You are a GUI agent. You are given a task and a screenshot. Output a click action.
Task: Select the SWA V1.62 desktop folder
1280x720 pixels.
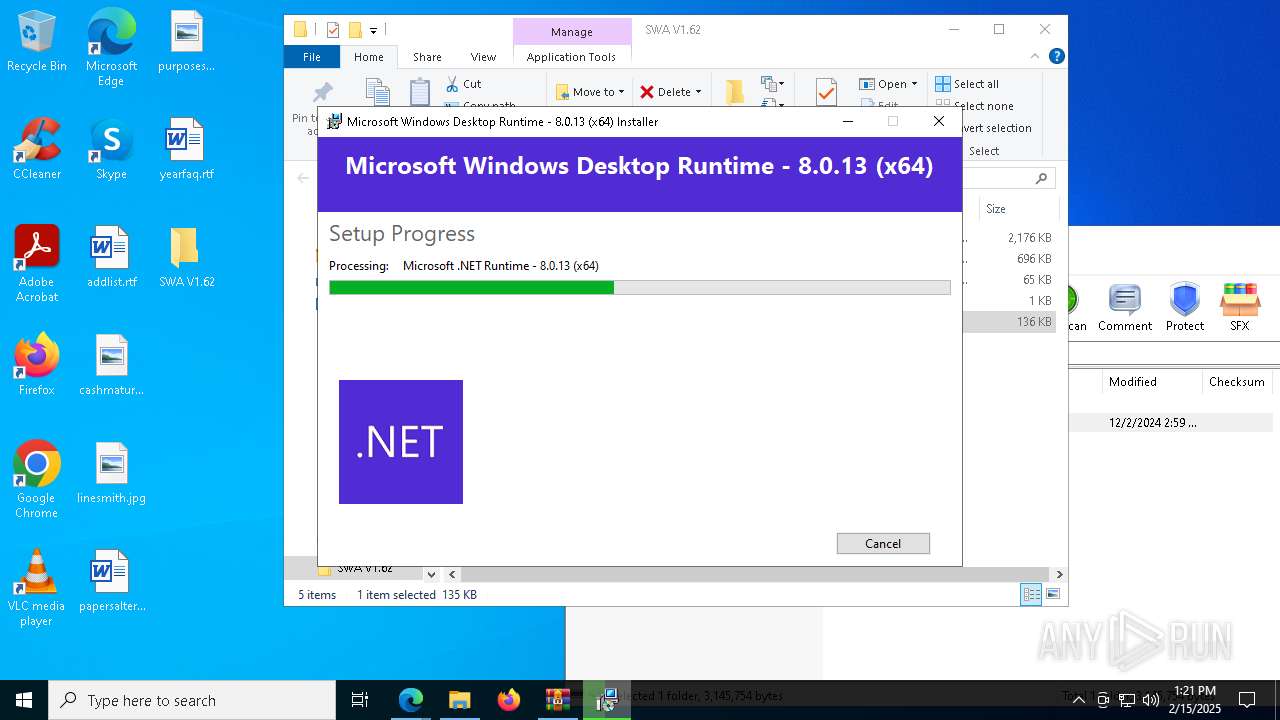187,258
